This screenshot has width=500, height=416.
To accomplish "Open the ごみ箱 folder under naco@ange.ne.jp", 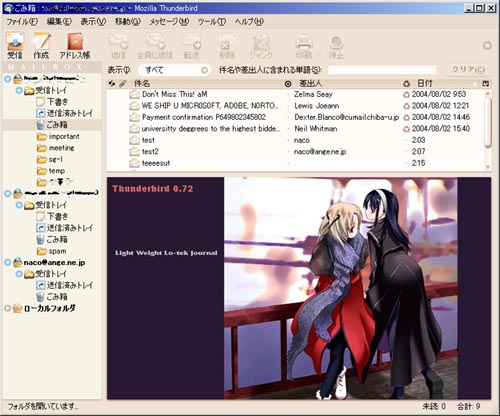I will tap(52, 296).
